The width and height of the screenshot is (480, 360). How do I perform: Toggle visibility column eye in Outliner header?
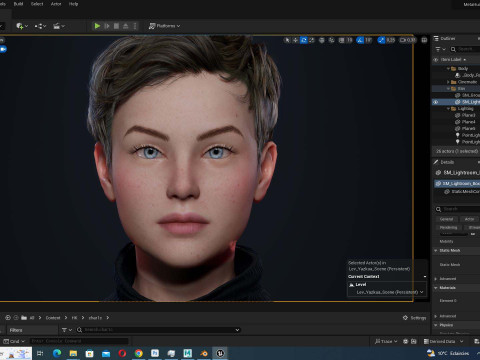435,60
